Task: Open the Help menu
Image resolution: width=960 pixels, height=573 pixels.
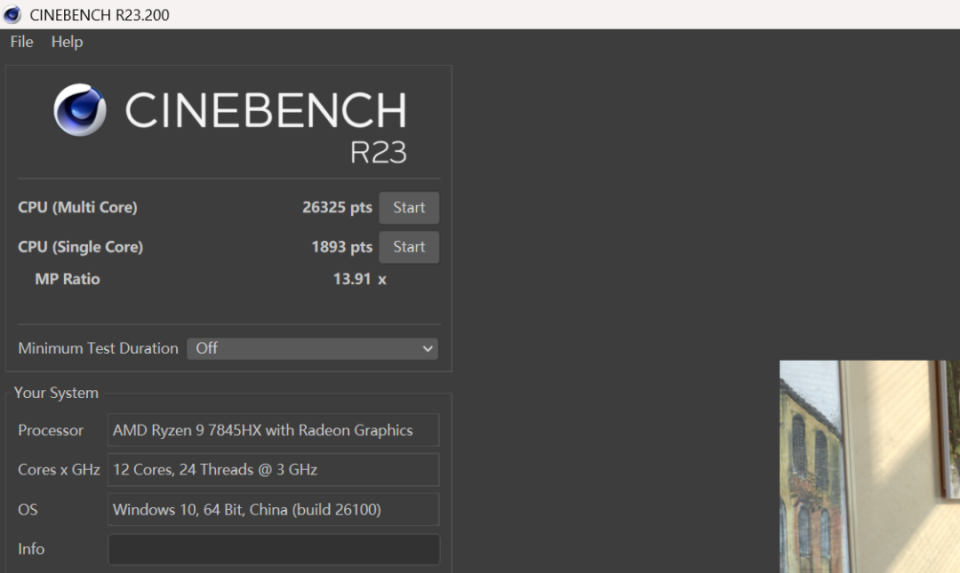Action: point(67,42)
